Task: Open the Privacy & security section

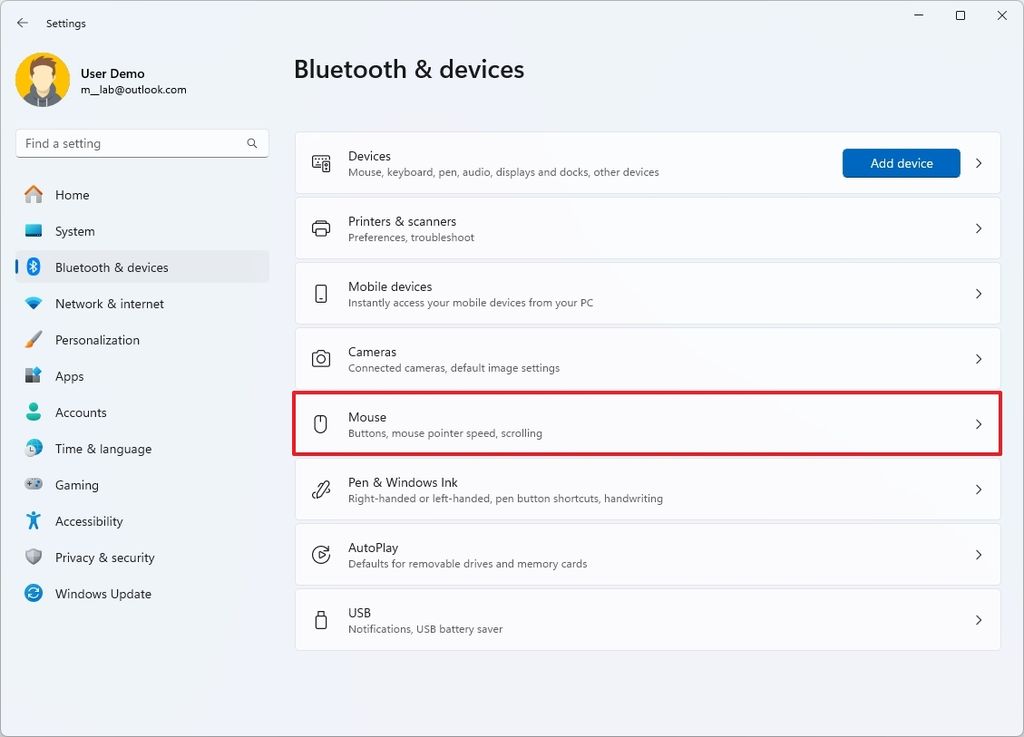Action: pyautogui.click(x=105, y=557)
